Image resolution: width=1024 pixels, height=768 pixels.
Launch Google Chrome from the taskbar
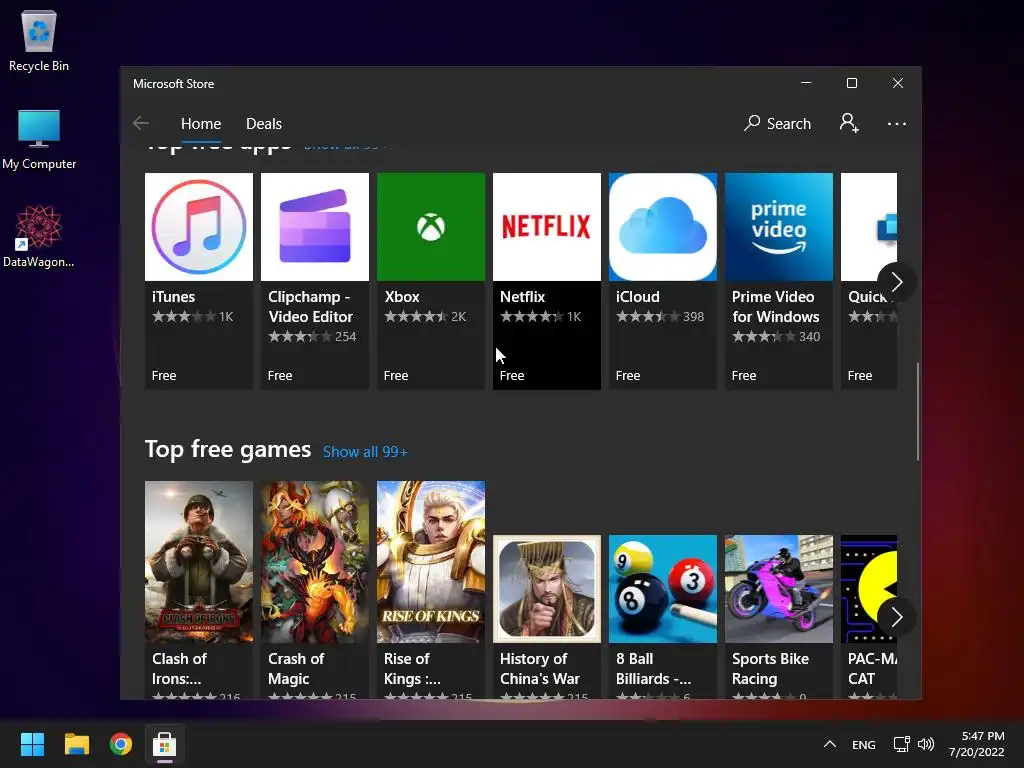[x=121, y=744]
